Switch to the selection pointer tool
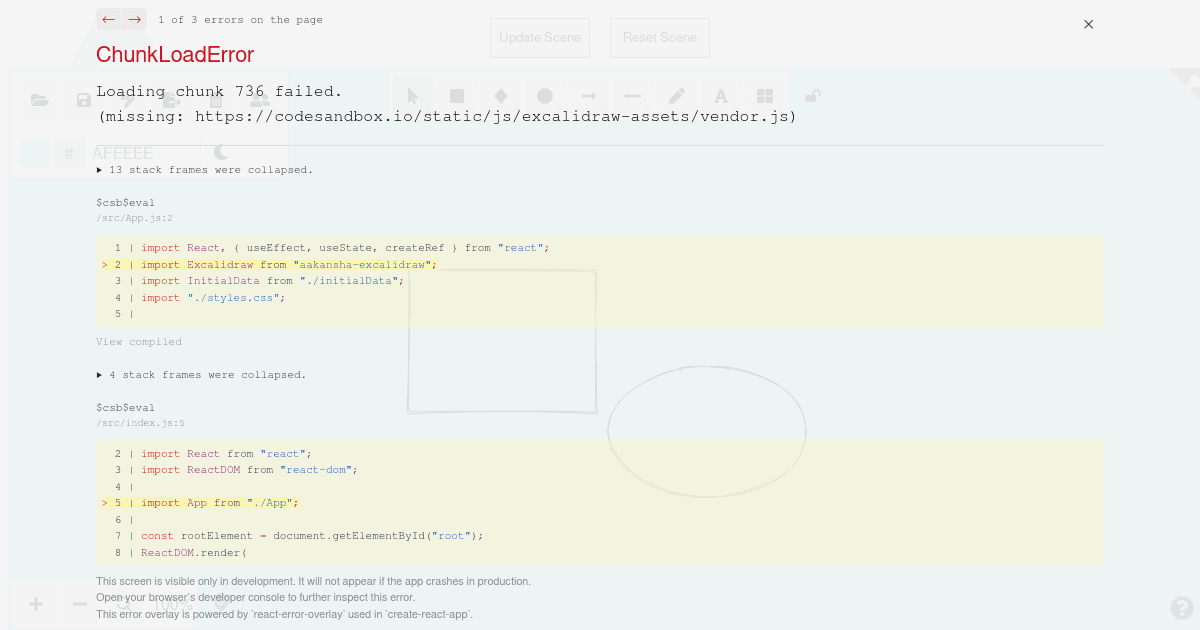Screen dimensions: 1200x630 pyautogui.click(x=413, y=95)
